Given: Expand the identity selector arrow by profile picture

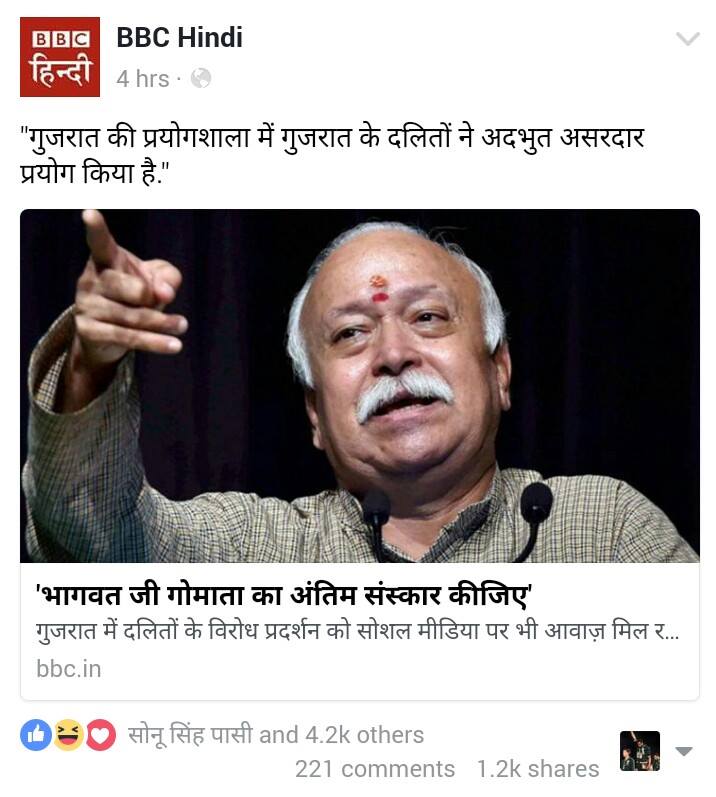Looking at the screenshot, I should (x=683, y=751).
